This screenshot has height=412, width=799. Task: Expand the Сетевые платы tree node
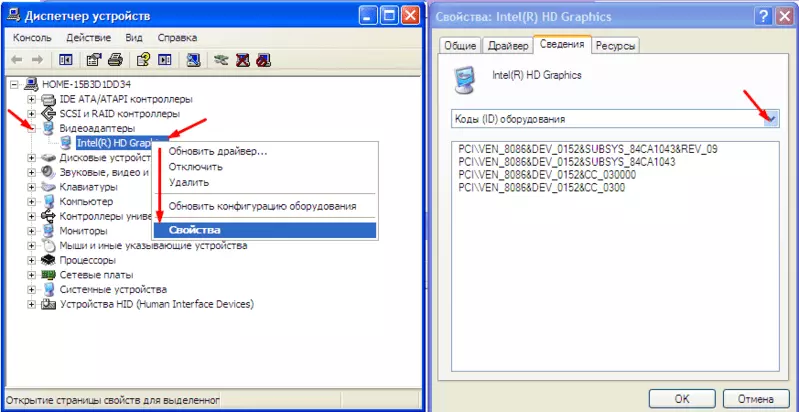click(33, 274)
